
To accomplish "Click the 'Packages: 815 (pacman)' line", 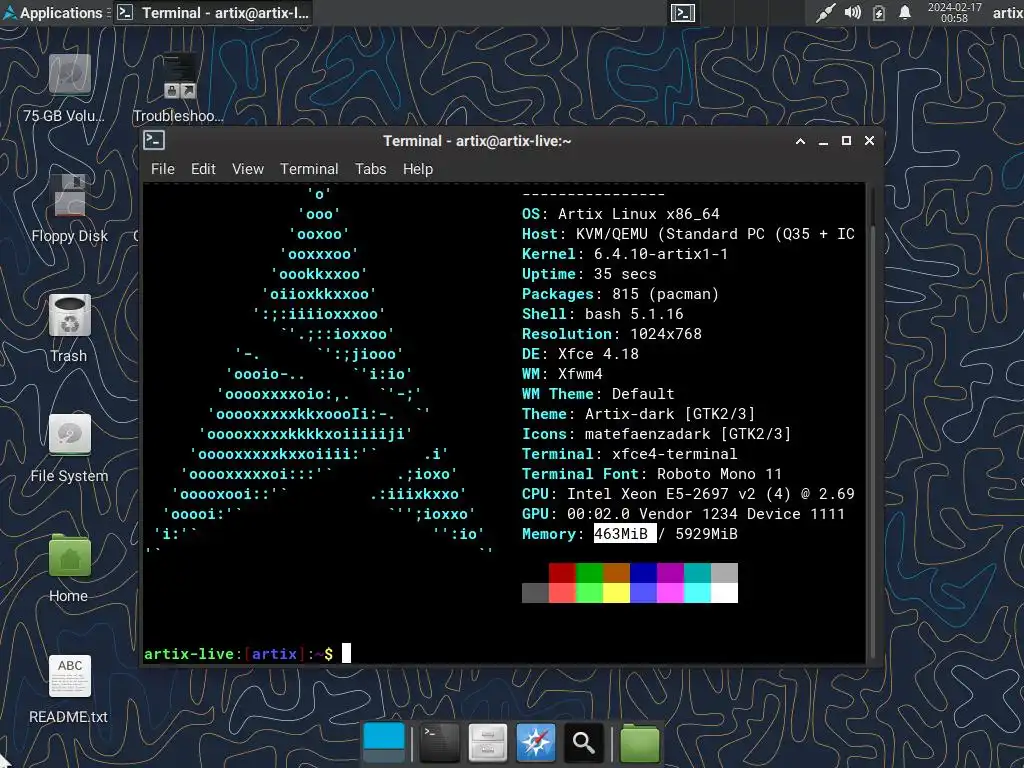I will tap(620, 294).
